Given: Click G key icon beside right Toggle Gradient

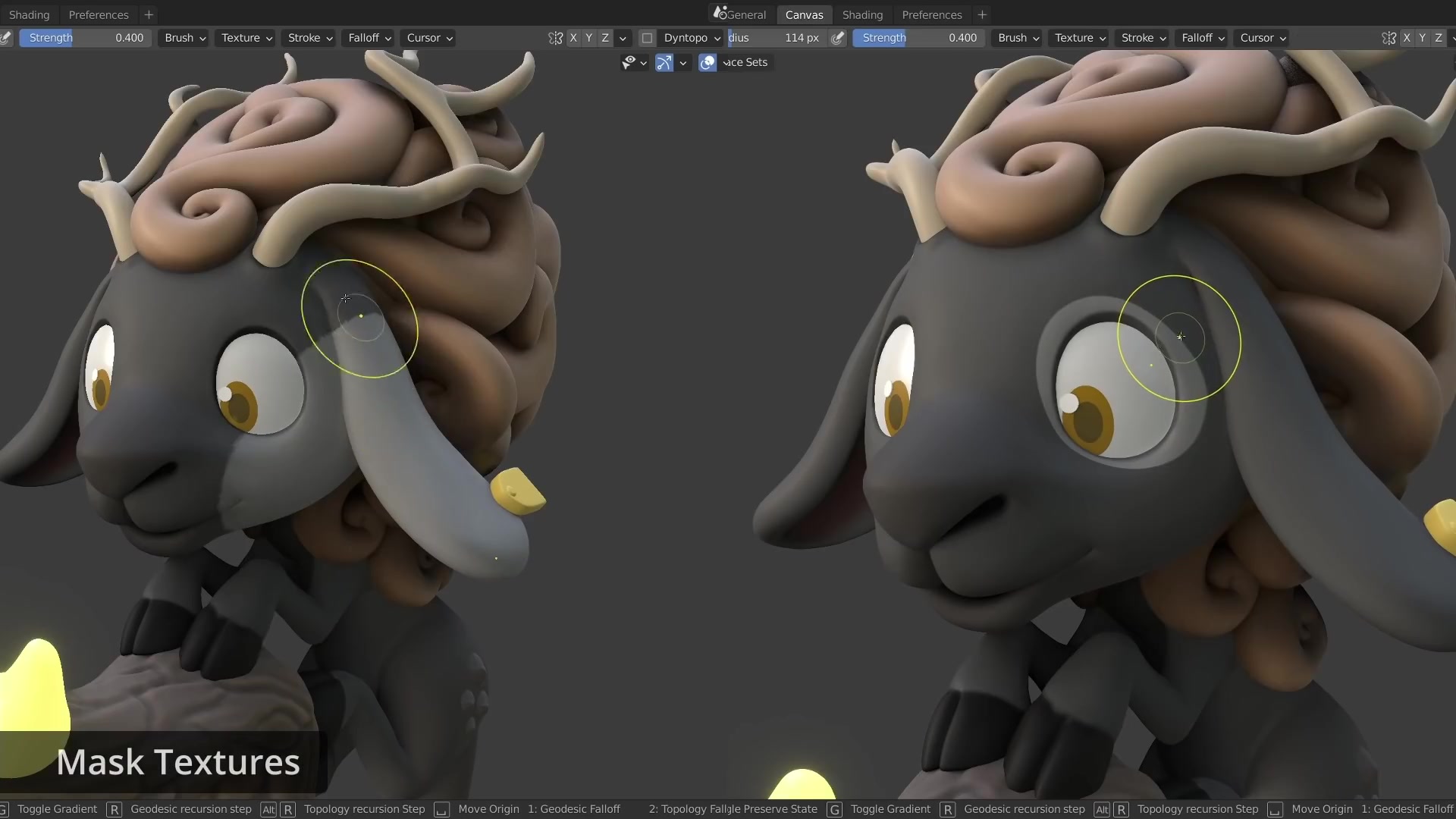Looking at the screenshot, I should 835,810.
